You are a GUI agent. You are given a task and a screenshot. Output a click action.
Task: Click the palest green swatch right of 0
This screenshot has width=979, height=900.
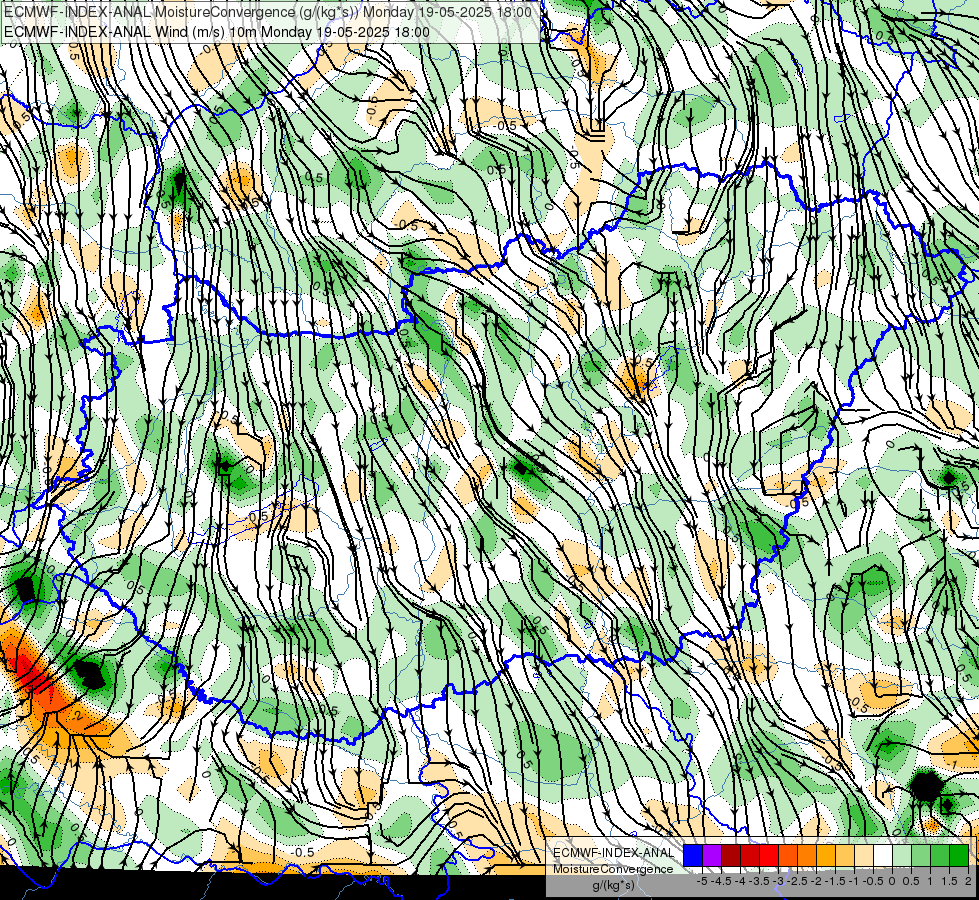coord(902,856)
